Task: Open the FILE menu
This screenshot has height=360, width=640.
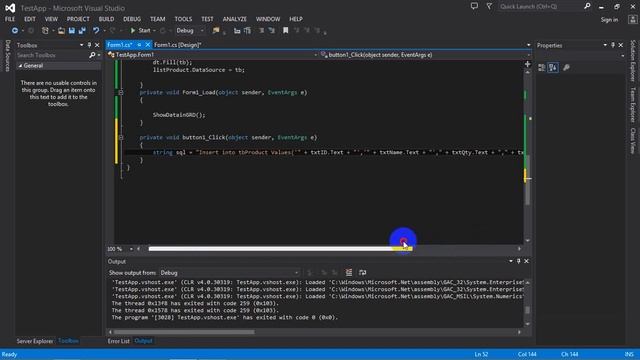Action: [10, 19]
